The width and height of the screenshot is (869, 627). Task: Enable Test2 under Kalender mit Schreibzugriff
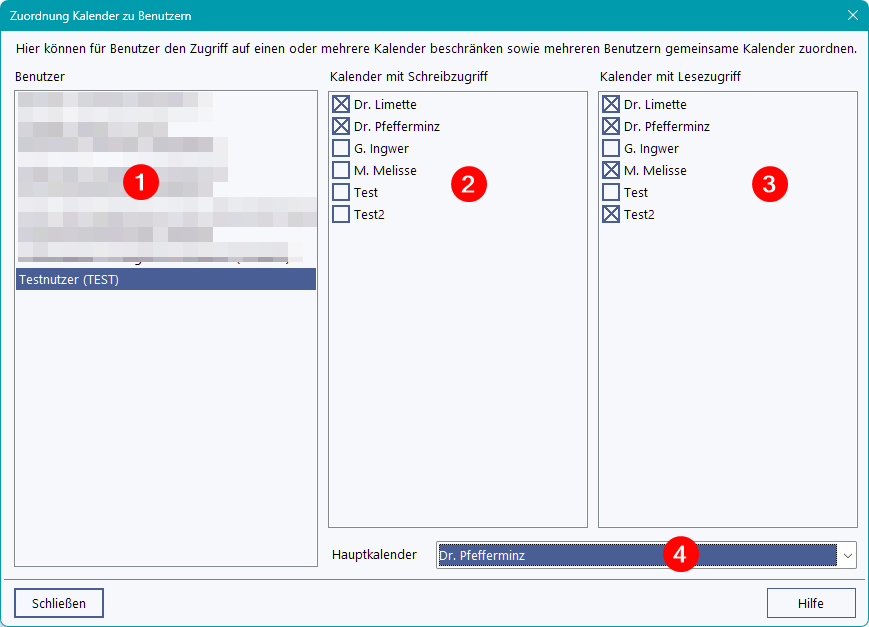(x=341, y=214)
